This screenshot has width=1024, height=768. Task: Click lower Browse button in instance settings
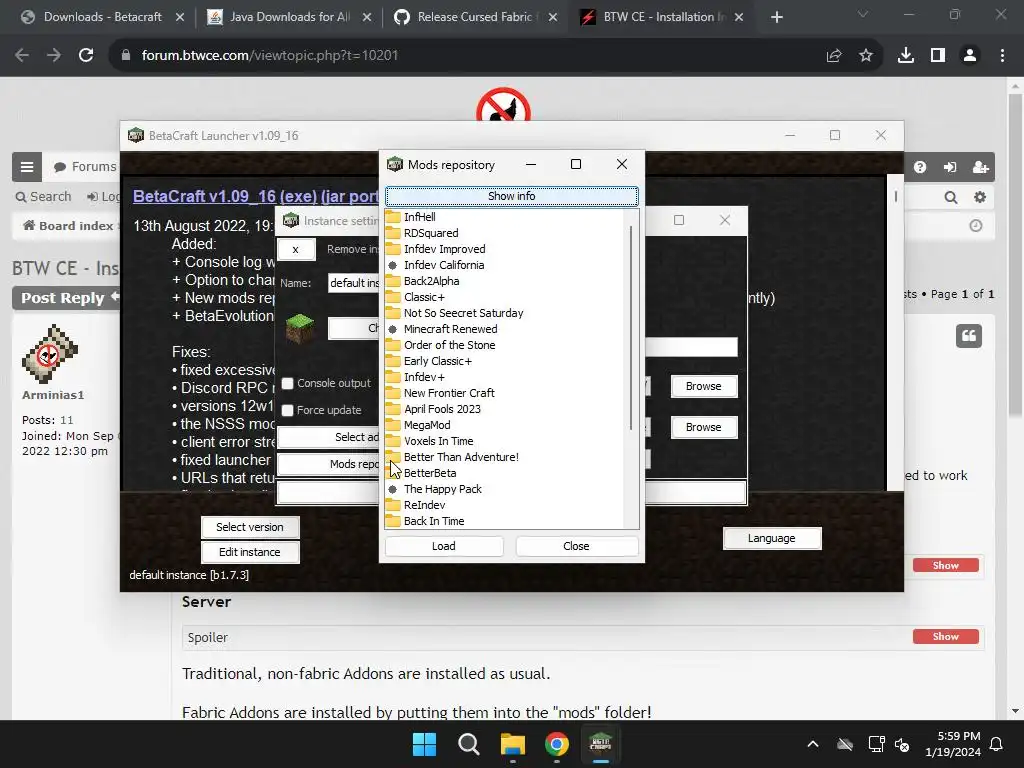point(703,427)
